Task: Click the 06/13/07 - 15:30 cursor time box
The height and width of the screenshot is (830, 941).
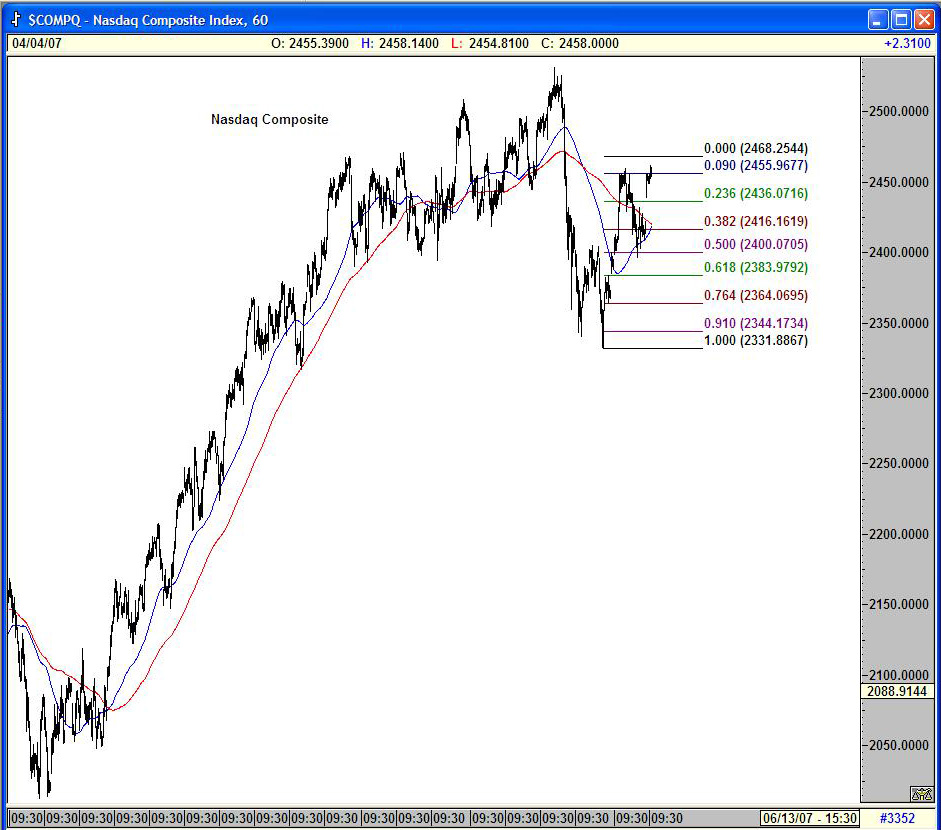Action: pos(810,818)
